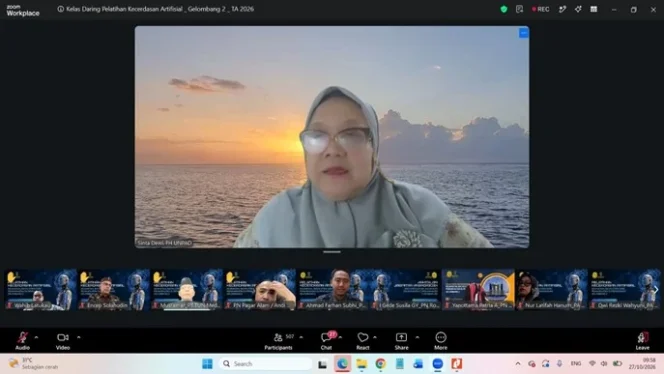Click the ENG language indicator

[x=576, y=363]
